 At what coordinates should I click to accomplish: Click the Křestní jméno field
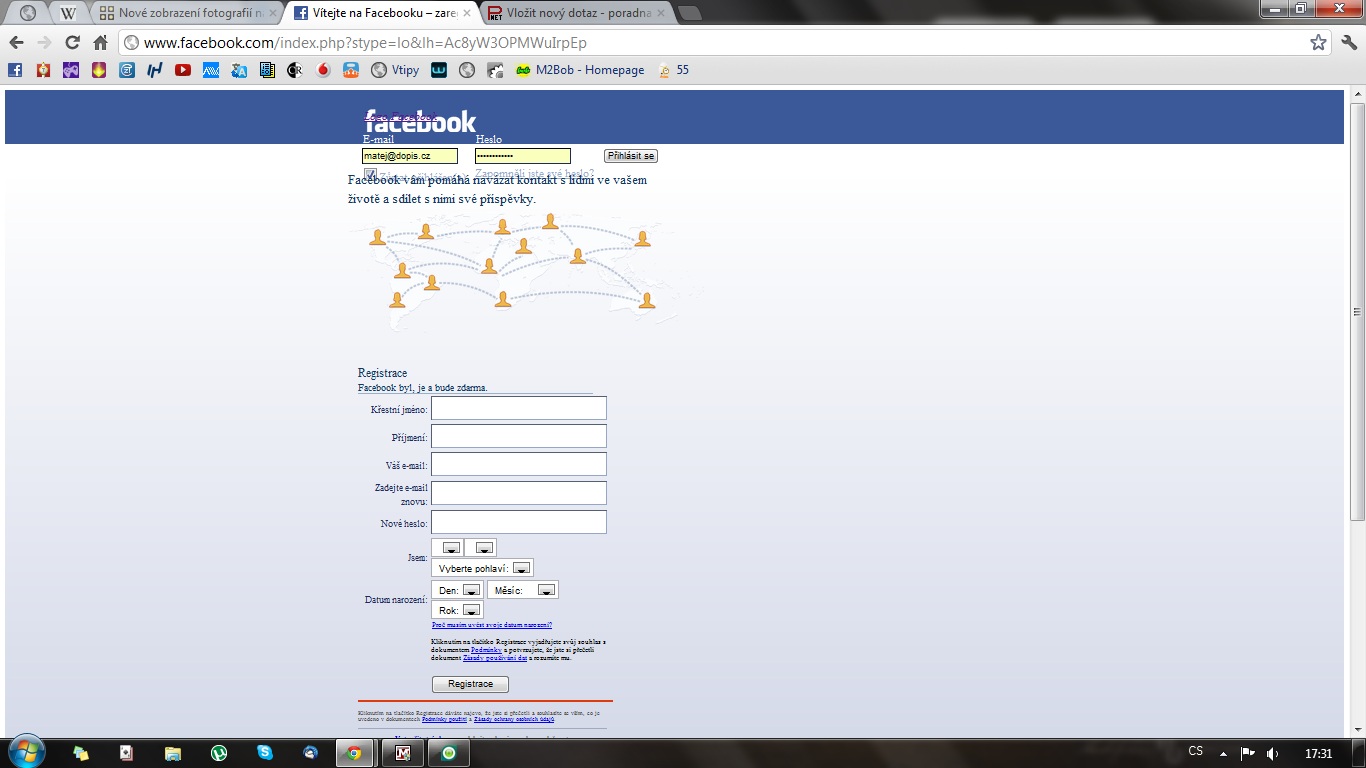519,408
